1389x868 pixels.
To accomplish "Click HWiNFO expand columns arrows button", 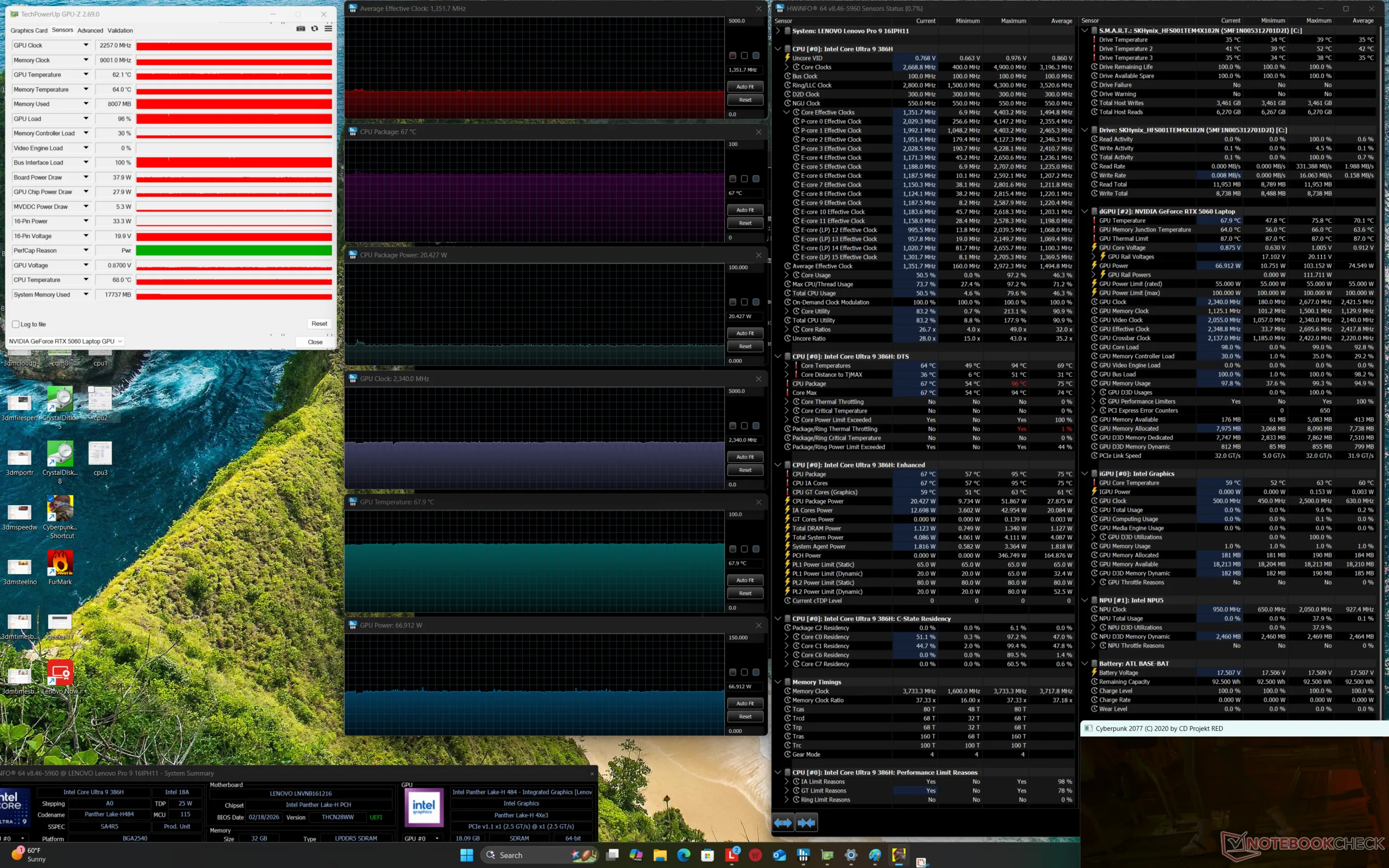I will [783, 822].
